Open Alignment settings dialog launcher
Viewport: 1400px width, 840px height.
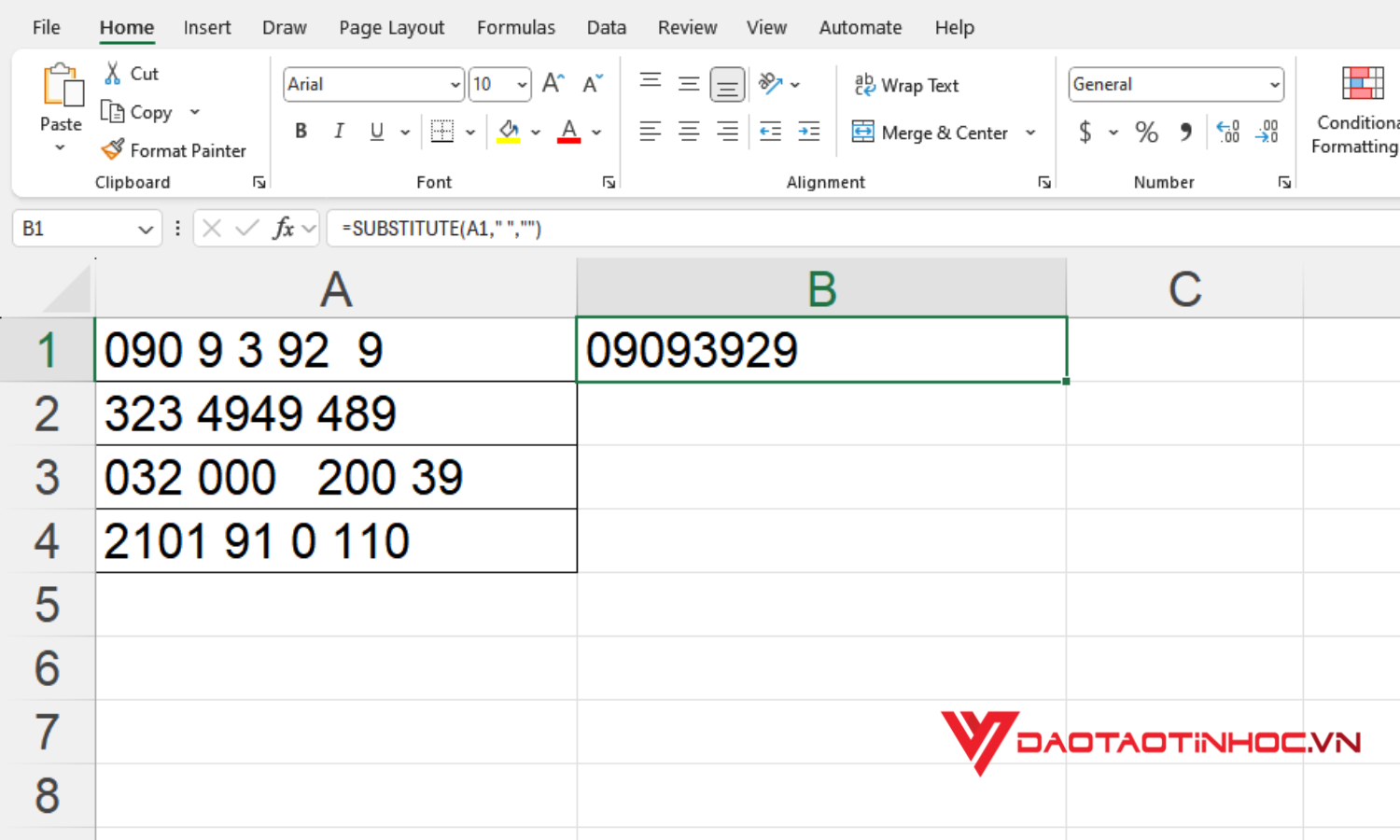(1044, 183)
